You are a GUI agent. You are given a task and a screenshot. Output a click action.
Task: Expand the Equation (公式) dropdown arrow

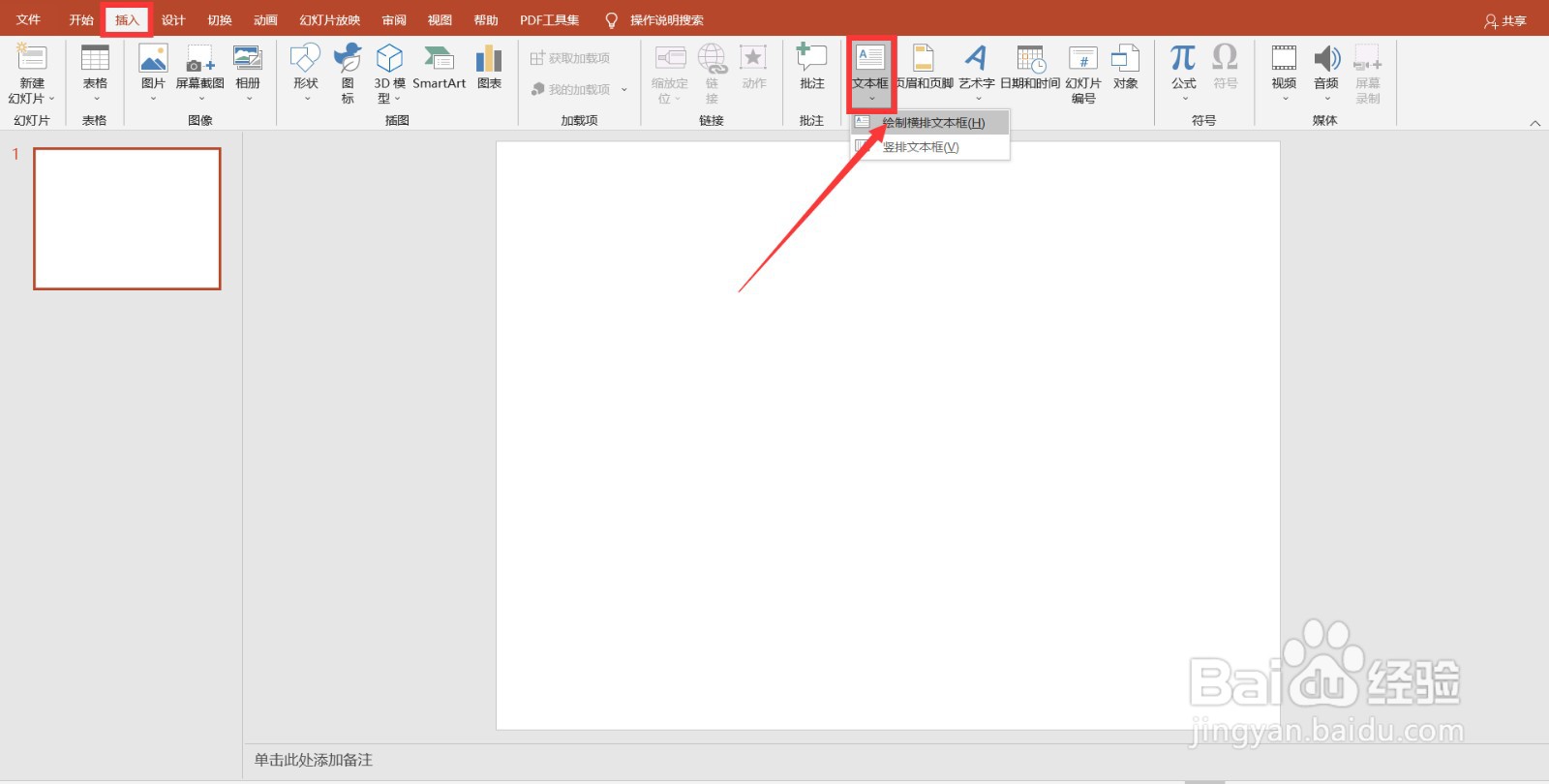pyautogui.click(x=1184, y=99)
